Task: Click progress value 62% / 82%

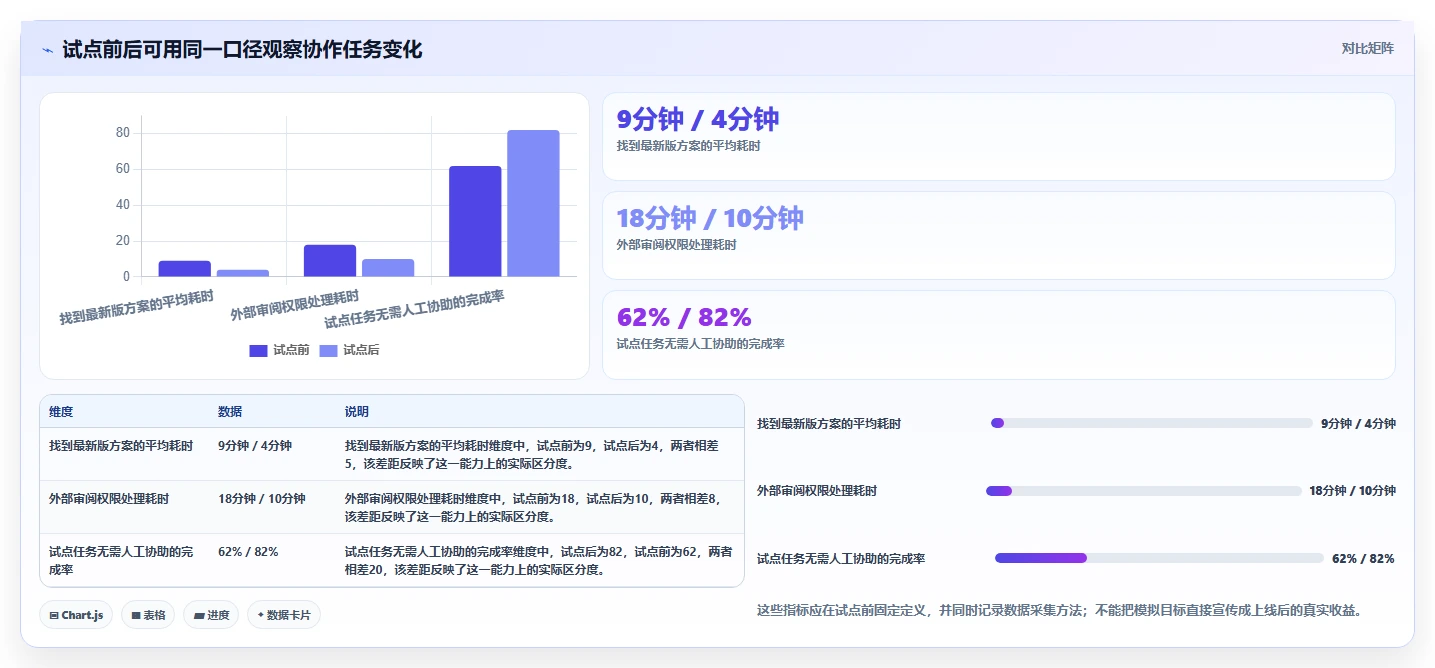Action: pos(1363,559)
